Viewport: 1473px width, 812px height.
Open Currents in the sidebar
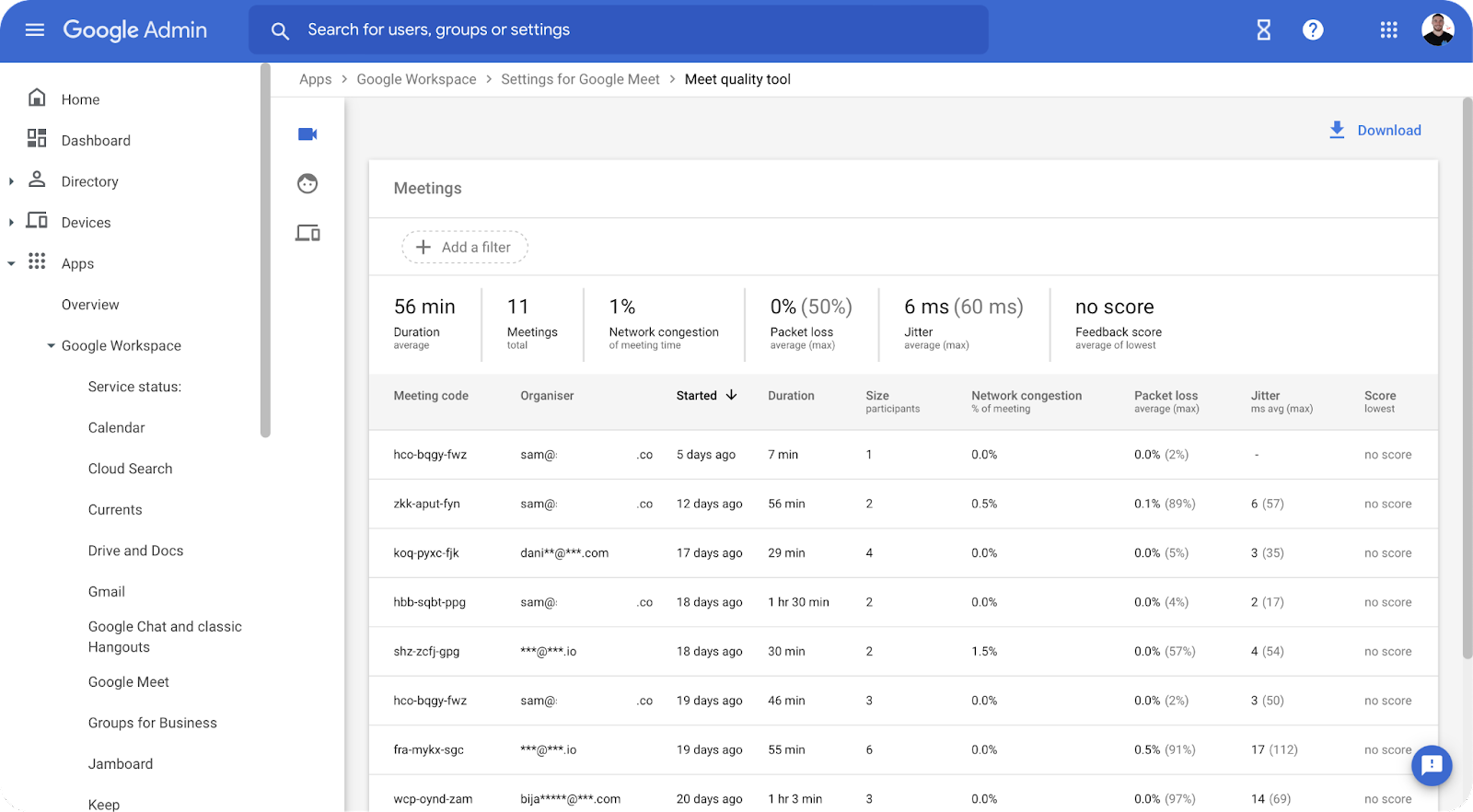pyautogui.click(x=115, y=510)
